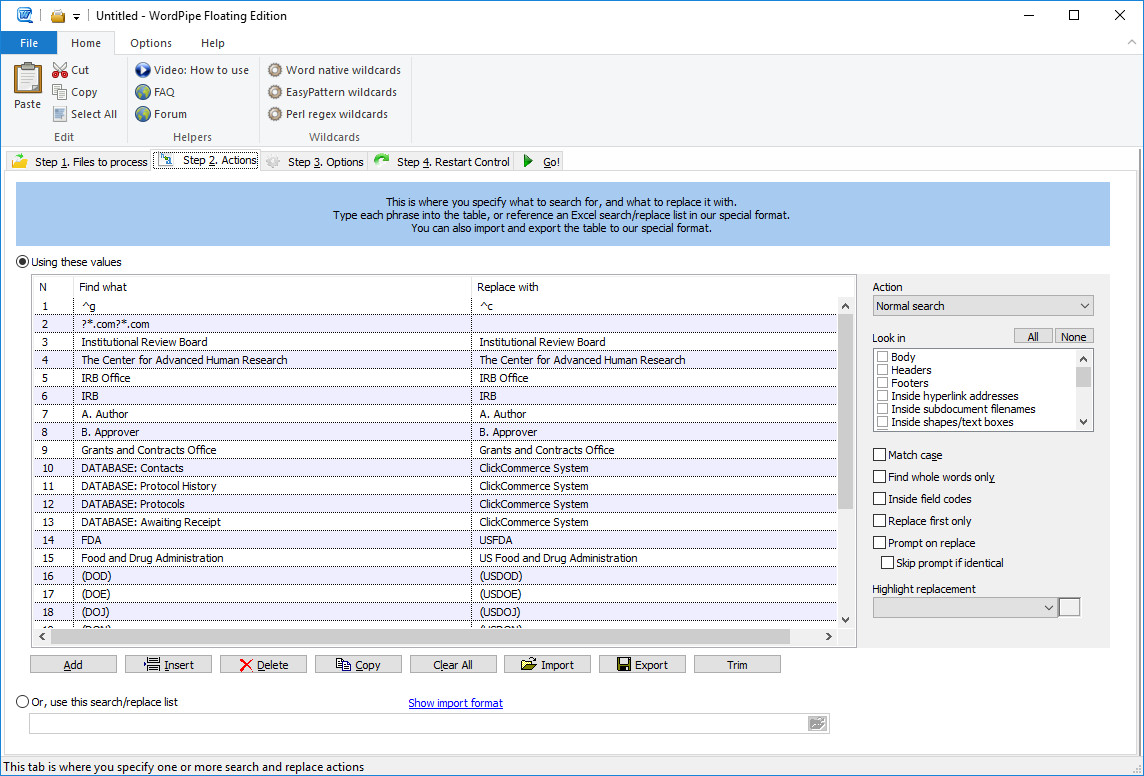Open the quick access toolbar dropdown arrow
Image resolution: width=1144 pixels, height=776 pixels.
pyautogui.click(x=76, y=16)
